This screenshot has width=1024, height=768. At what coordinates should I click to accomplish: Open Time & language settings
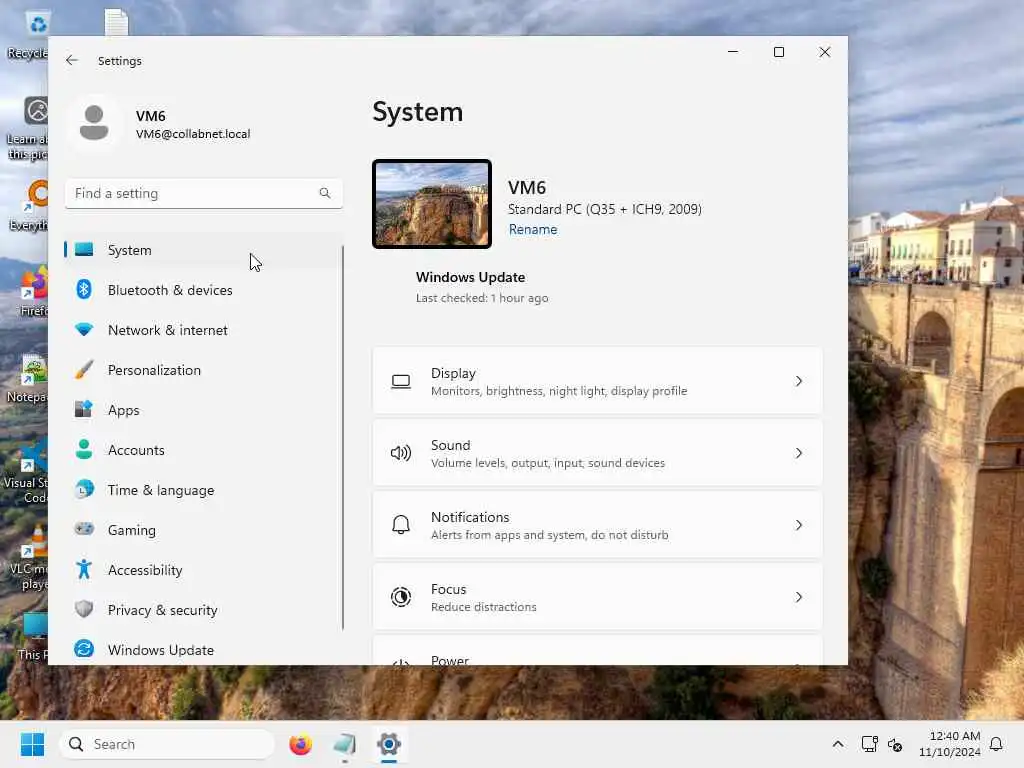click(203, 490)
